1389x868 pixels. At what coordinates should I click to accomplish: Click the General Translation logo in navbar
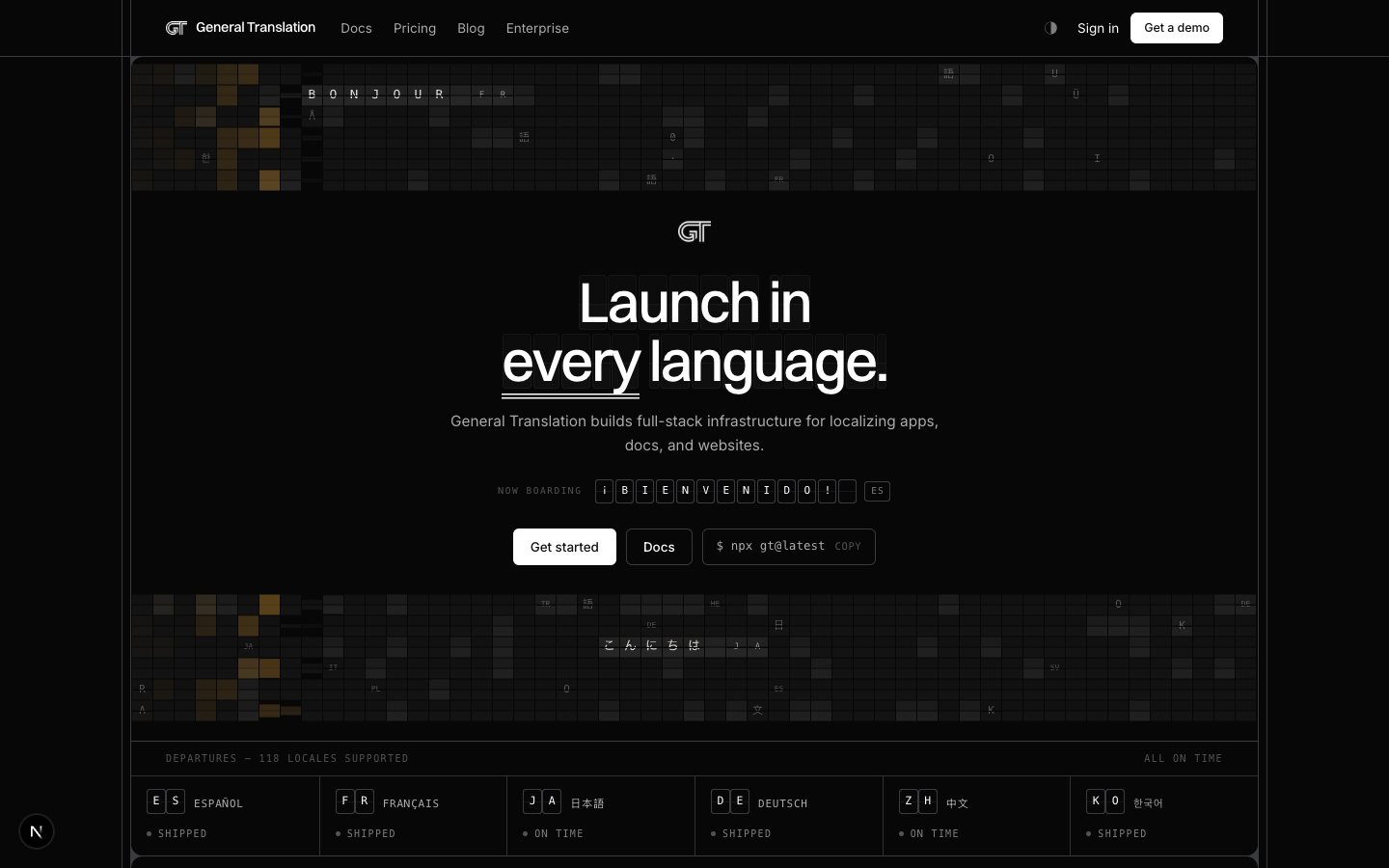(240, 28)
